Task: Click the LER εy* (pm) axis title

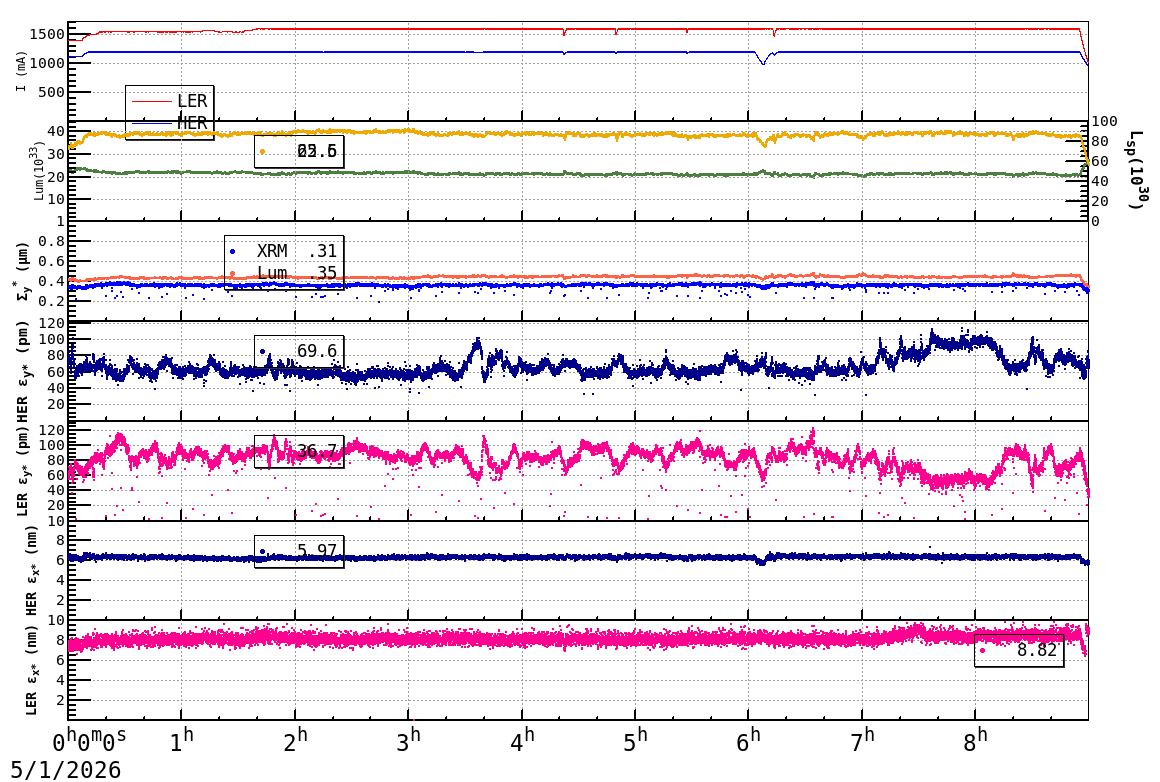Action: (22, 471)
